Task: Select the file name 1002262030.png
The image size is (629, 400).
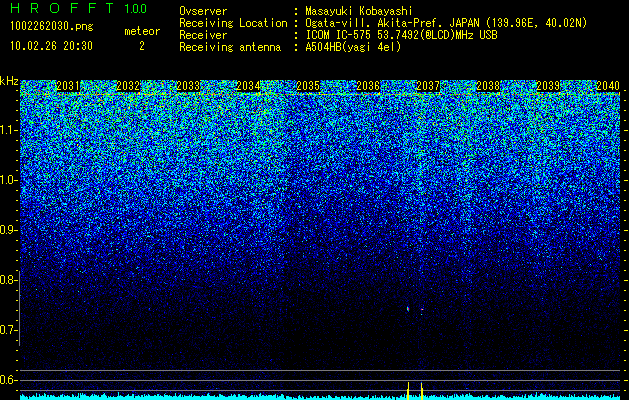Action: (x=52, y=27)
